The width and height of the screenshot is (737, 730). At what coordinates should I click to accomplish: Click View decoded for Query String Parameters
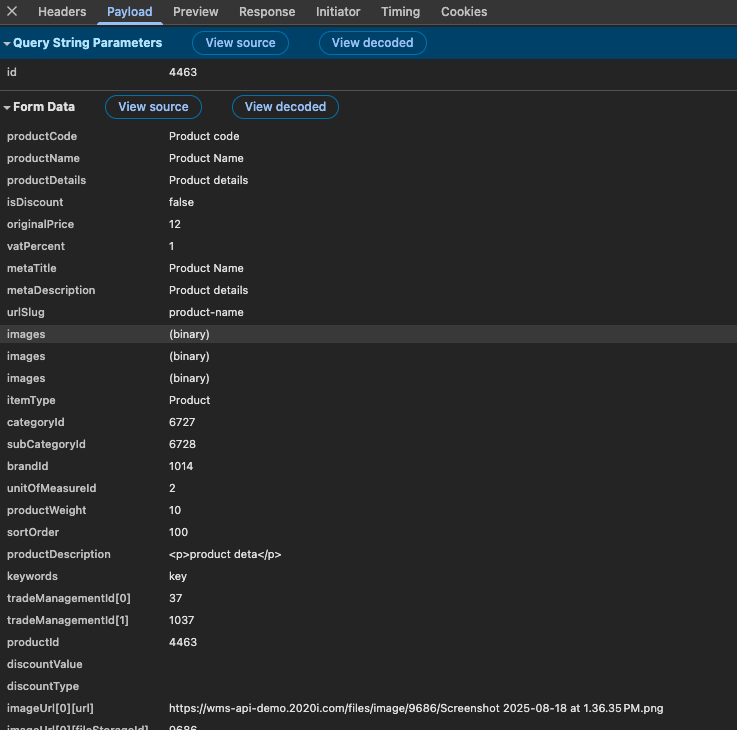(x=372, y=43)
